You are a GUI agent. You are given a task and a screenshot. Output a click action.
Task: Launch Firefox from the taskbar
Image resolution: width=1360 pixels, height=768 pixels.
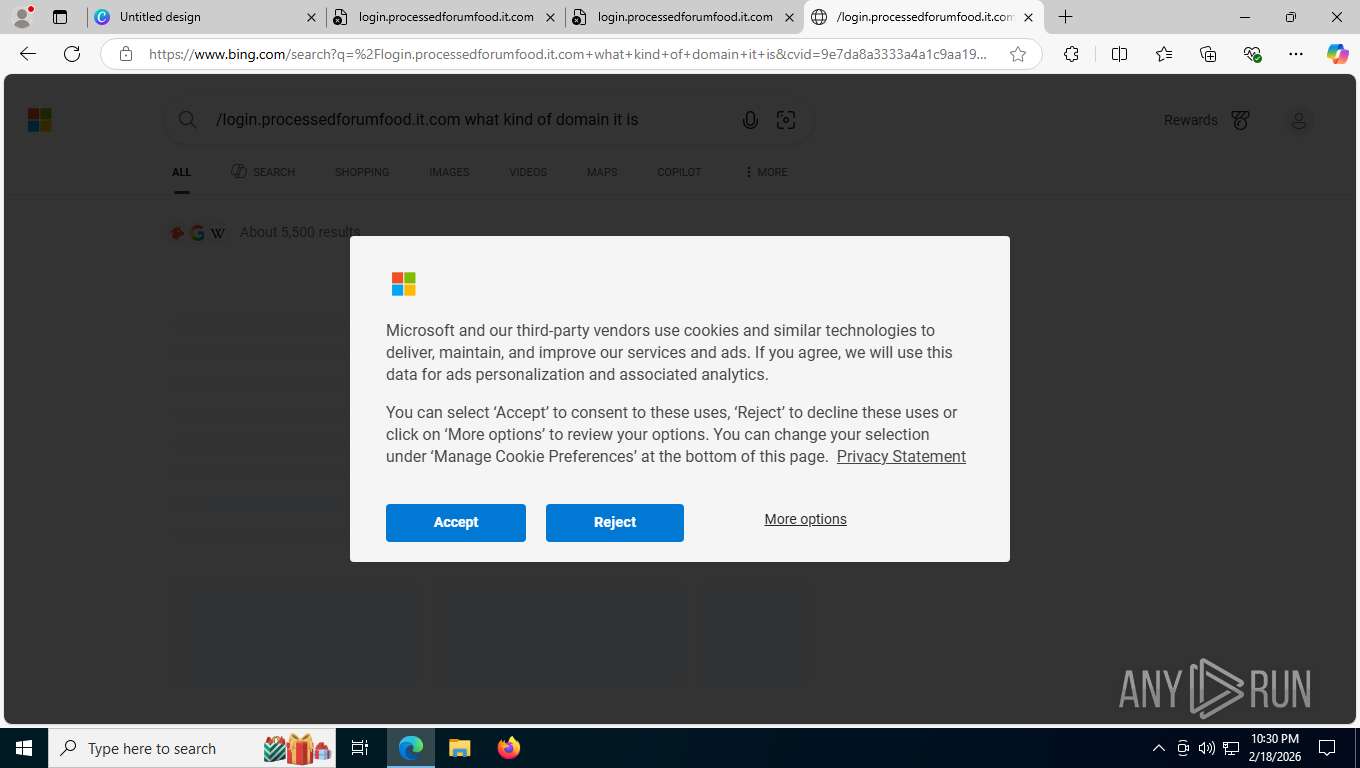click(x=509, y=748)
